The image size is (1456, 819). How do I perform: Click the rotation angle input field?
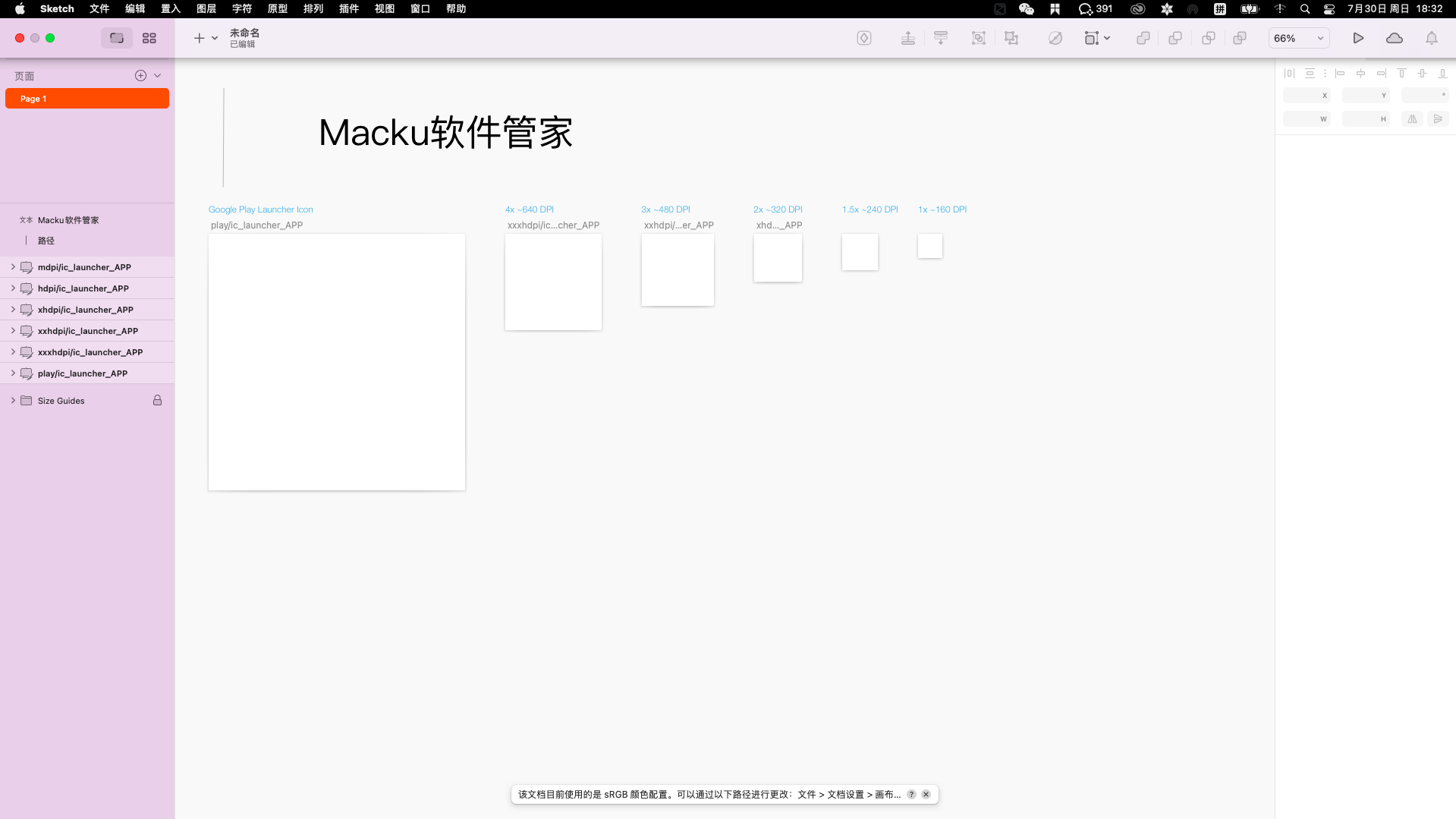[1425, 96]
